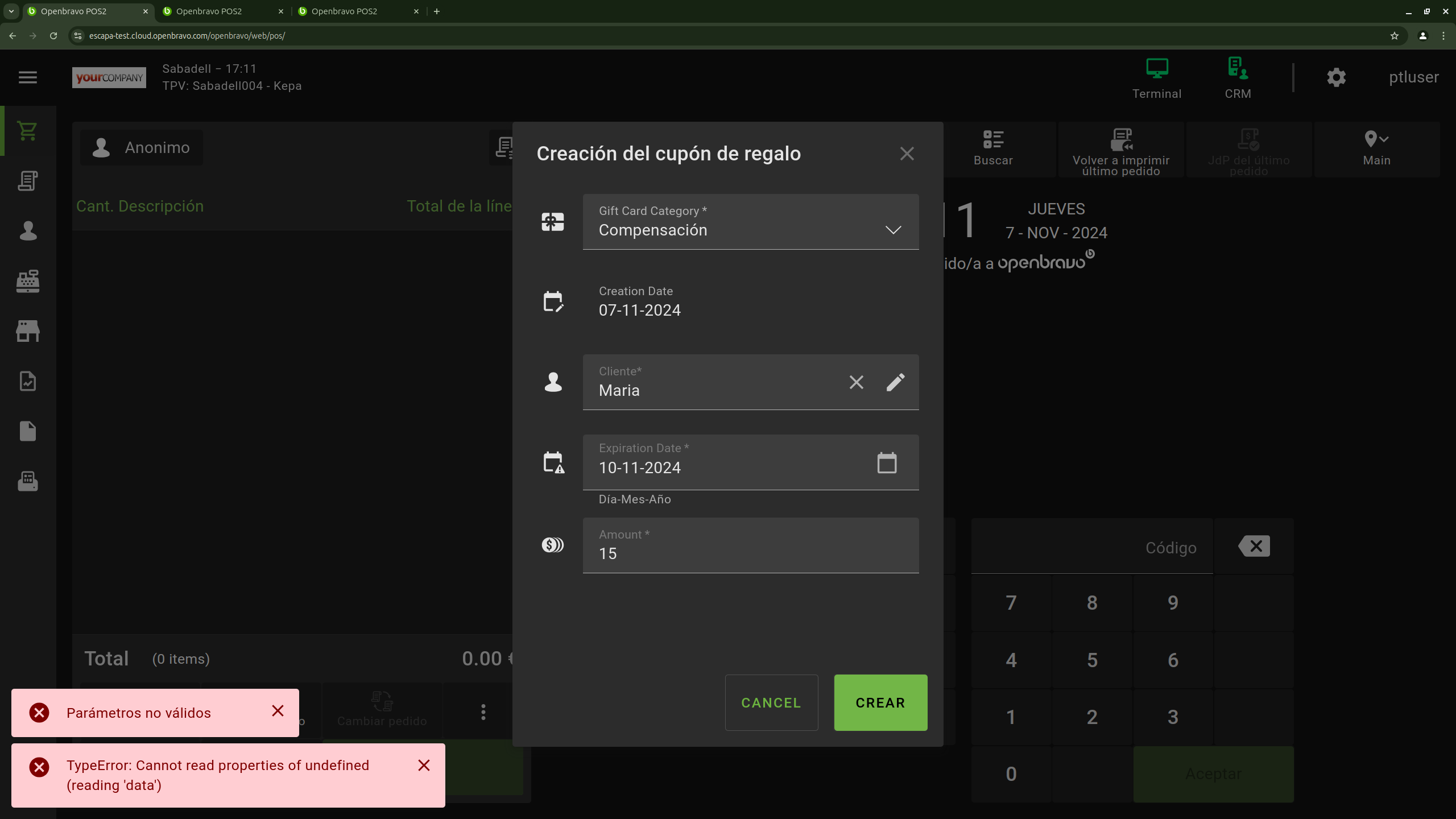Select shopping cart sidebar icon
1456x819 pixels.
coord(27,131)
